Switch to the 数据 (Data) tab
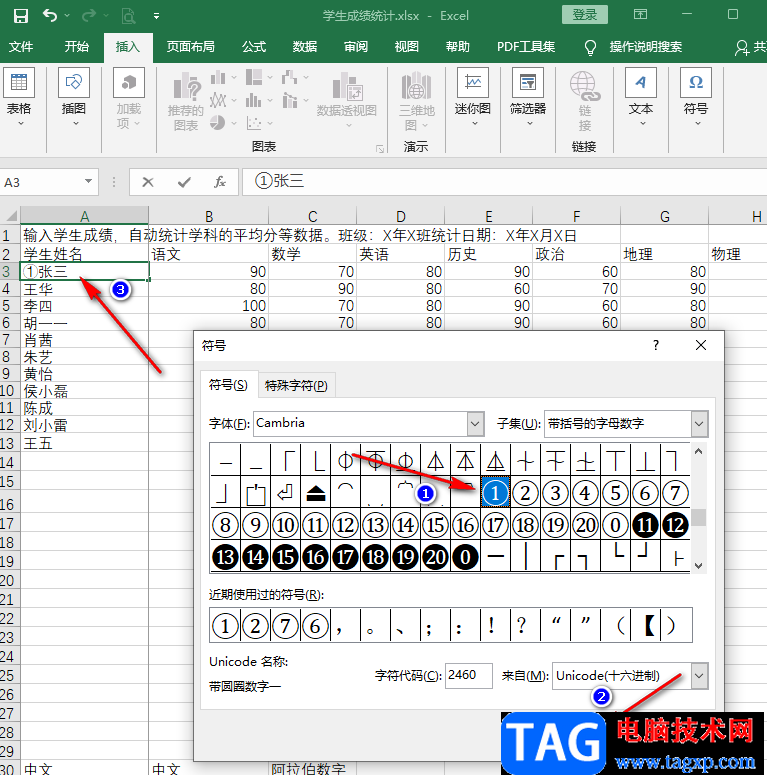Viewport: 767px width, 775px height. click(x=305, y=47)
